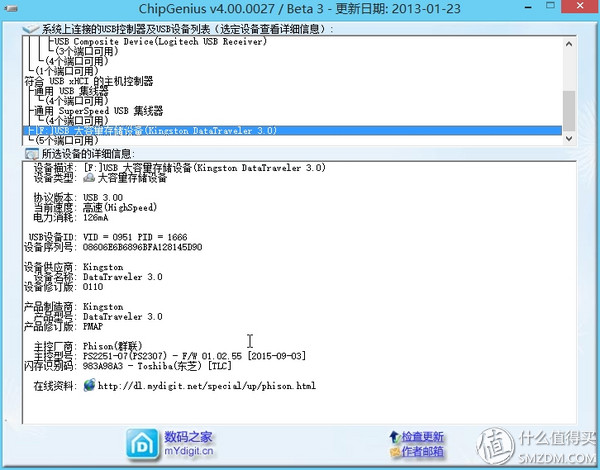Click device list scrollbar down arrow
The height and width of the screenshot is (470, 600).
coord(569,138)
